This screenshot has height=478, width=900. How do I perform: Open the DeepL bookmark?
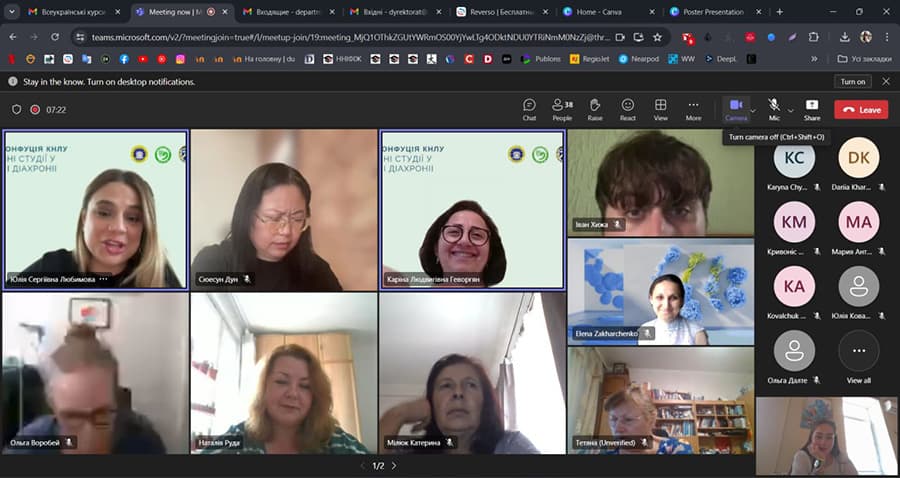[x=720, y=59]
